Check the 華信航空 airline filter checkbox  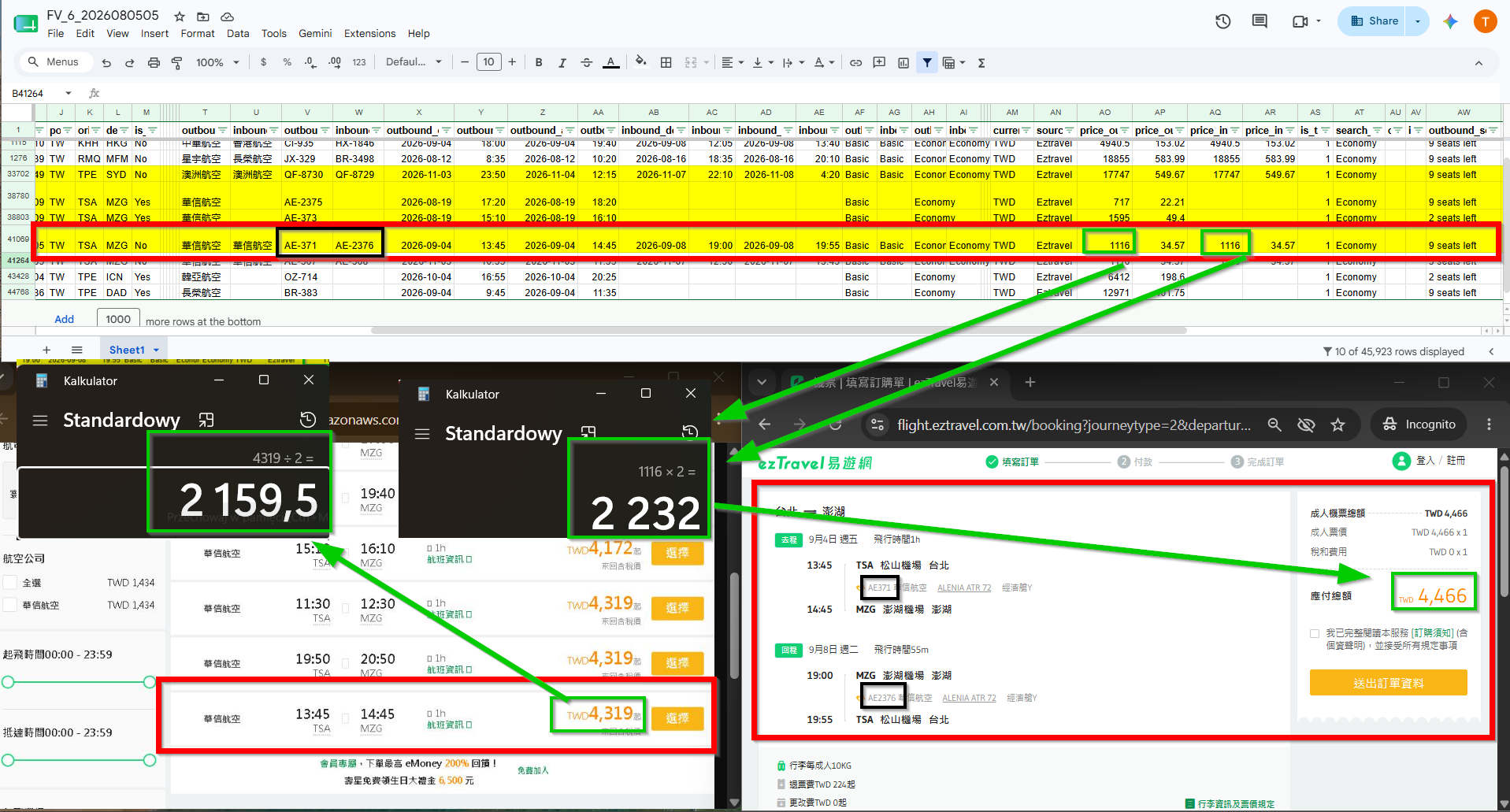pyautogui.click(x=10, y=605)
